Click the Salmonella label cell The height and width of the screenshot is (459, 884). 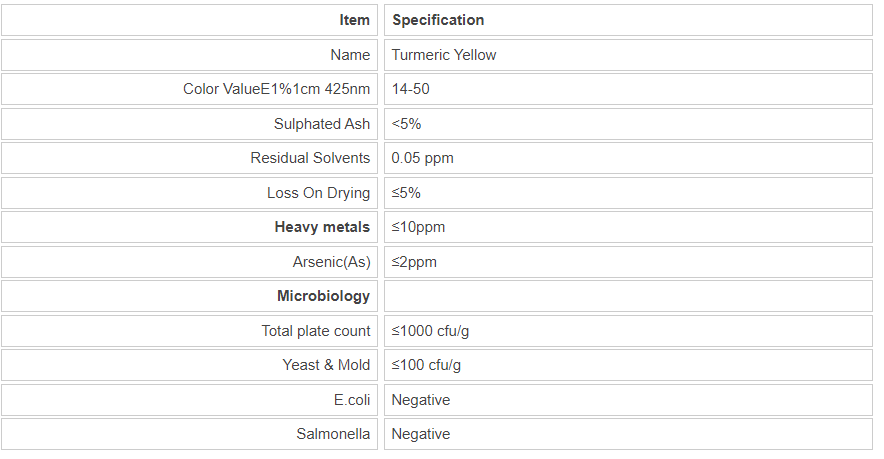[x=333, y=434]
